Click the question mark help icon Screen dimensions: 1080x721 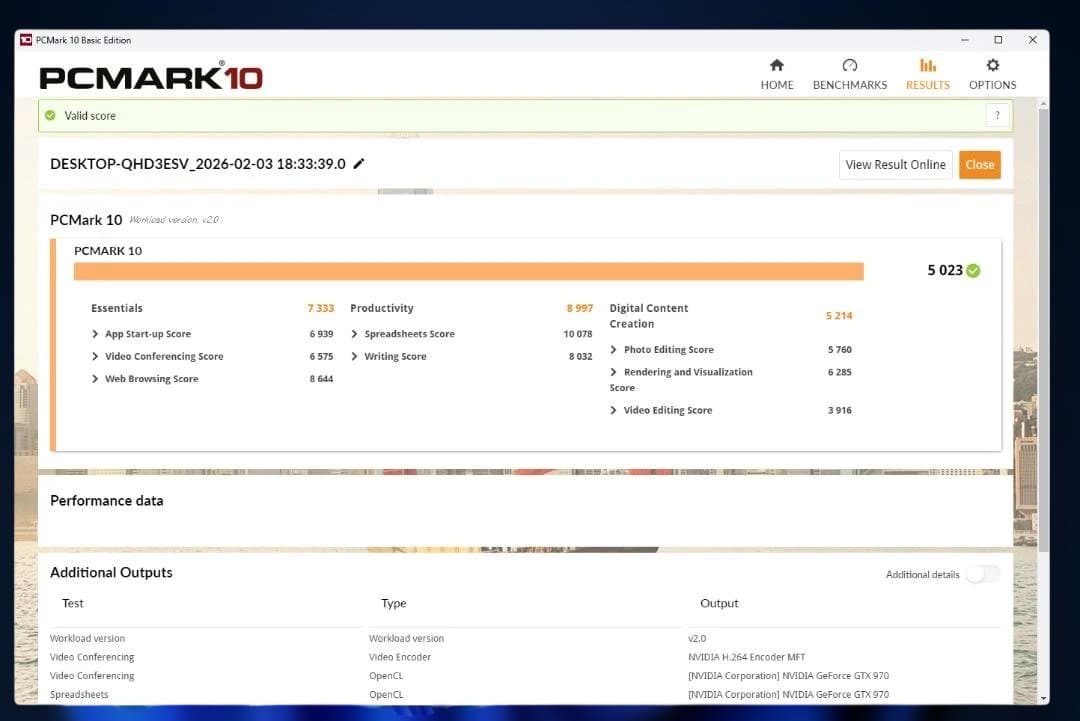pyautogui.click(x=997, y=115)
